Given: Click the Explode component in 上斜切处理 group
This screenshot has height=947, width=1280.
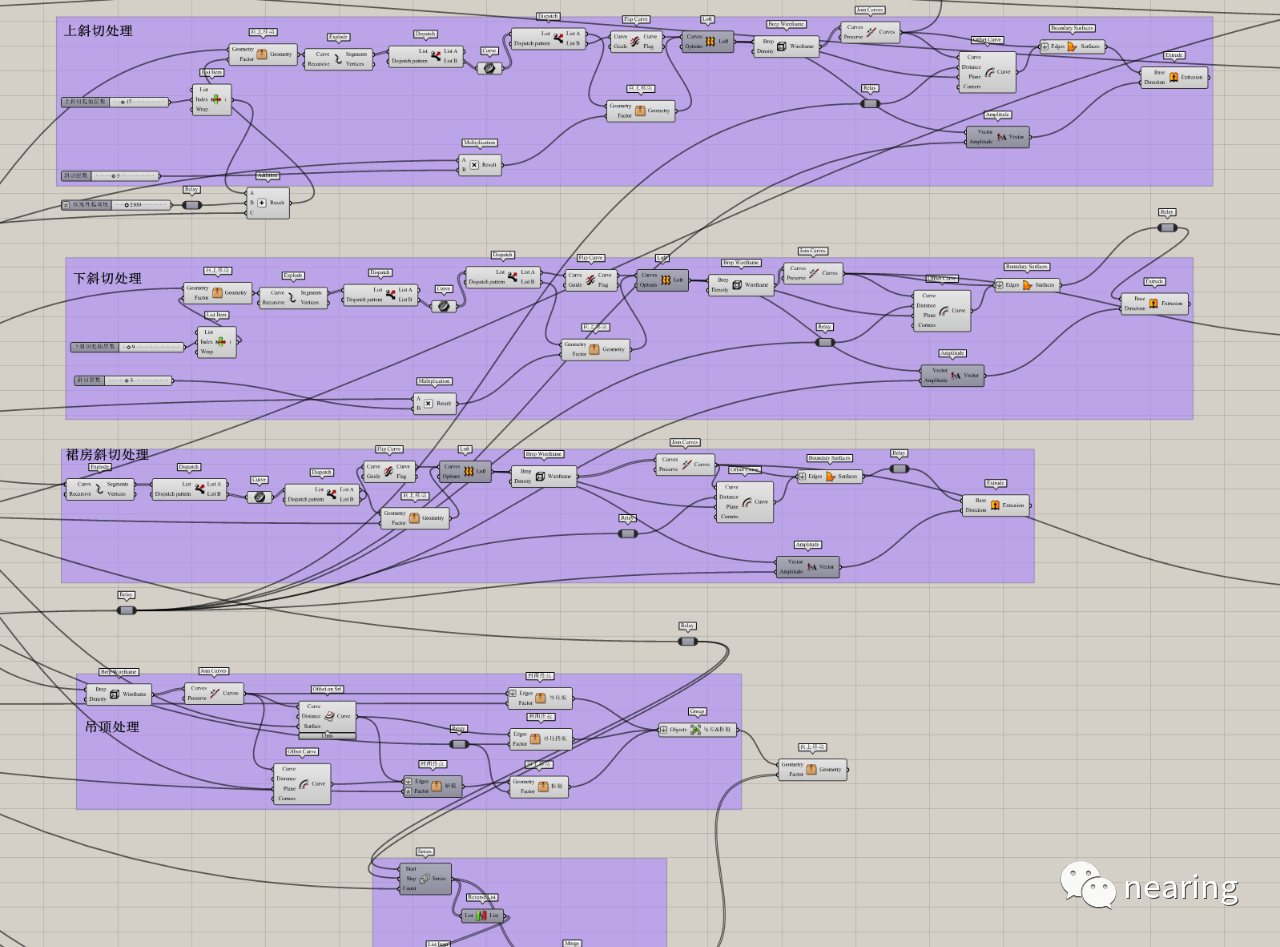Looking at the screenshot, I should (339, 59).
